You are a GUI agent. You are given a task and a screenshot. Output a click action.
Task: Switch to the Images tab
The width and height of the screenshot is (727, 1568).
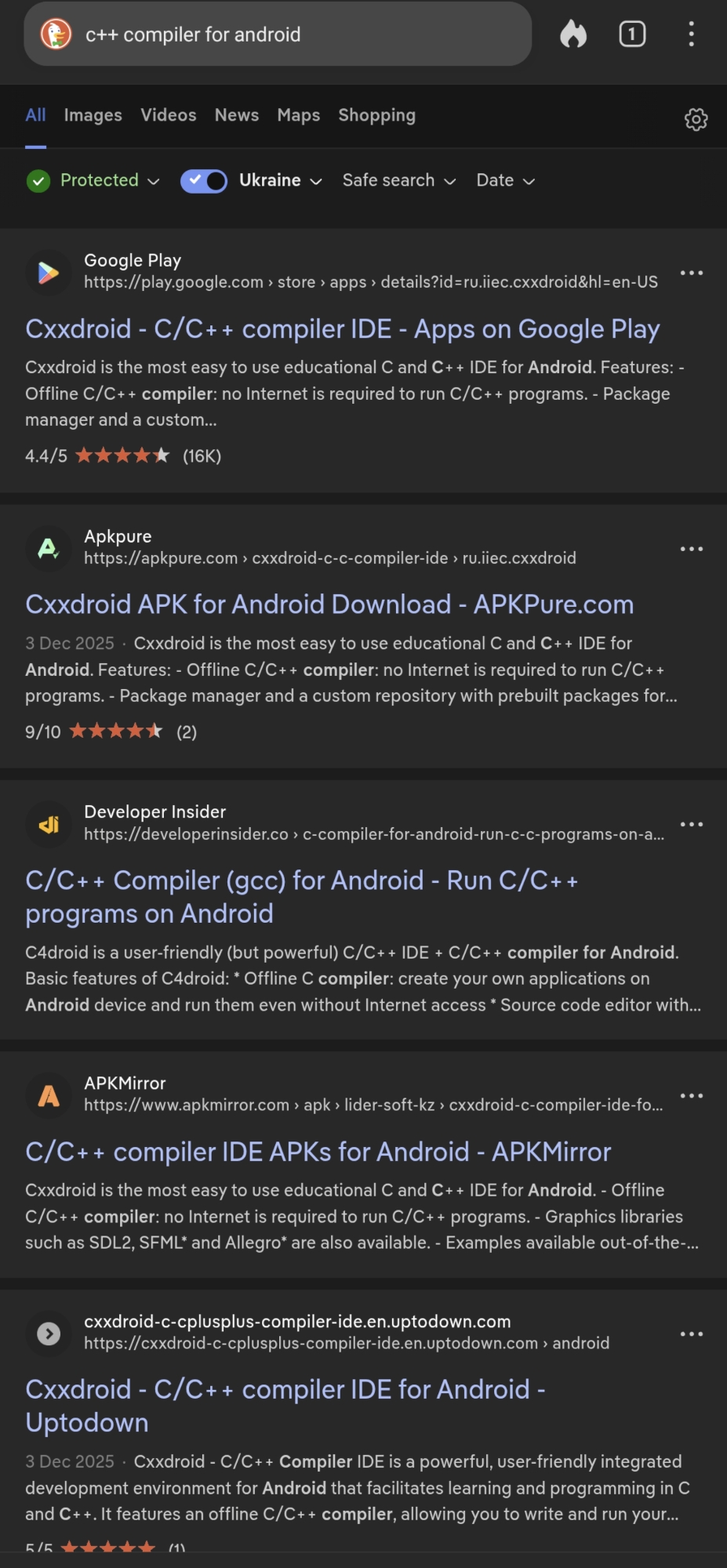[x=93, y=115]
